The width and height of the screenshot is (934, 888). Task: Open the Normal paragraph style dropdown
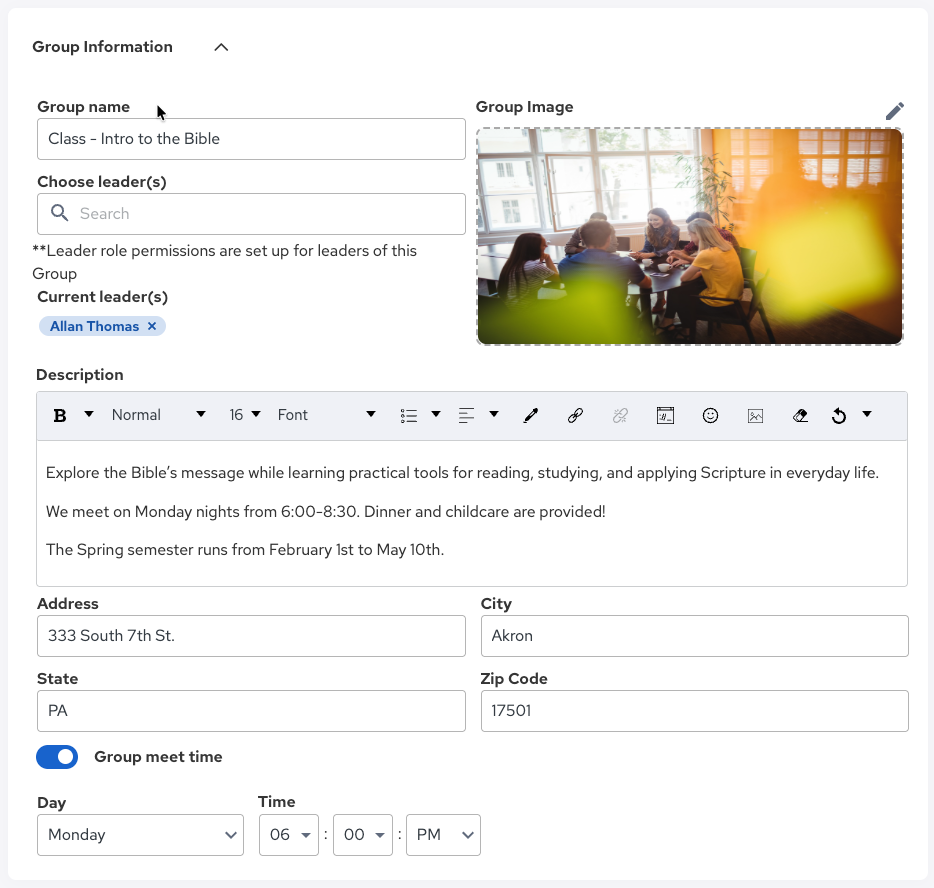(x=158, y=415)
